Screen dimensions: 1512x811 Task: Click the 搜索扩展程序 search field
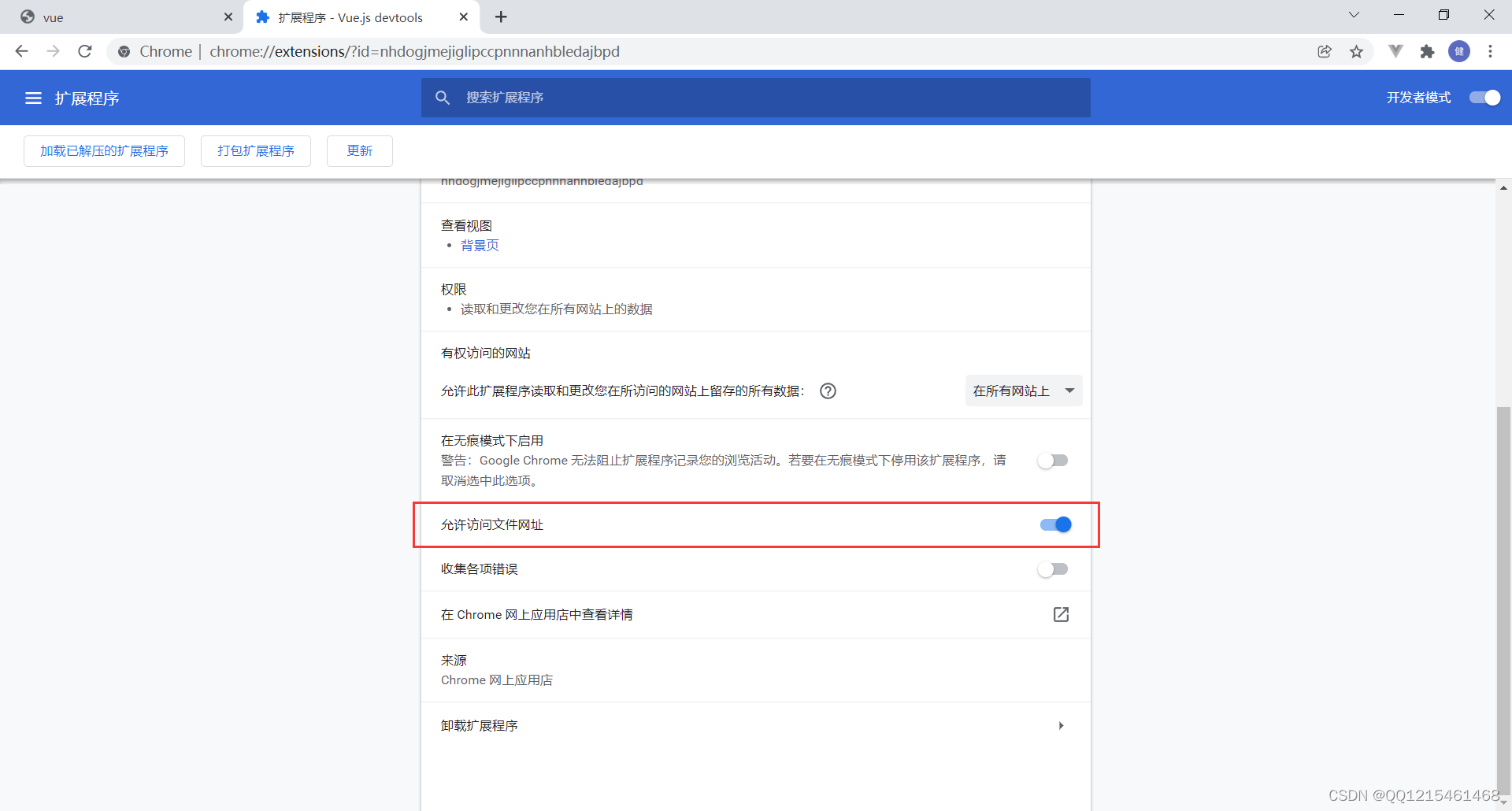[x=755, y=98]
